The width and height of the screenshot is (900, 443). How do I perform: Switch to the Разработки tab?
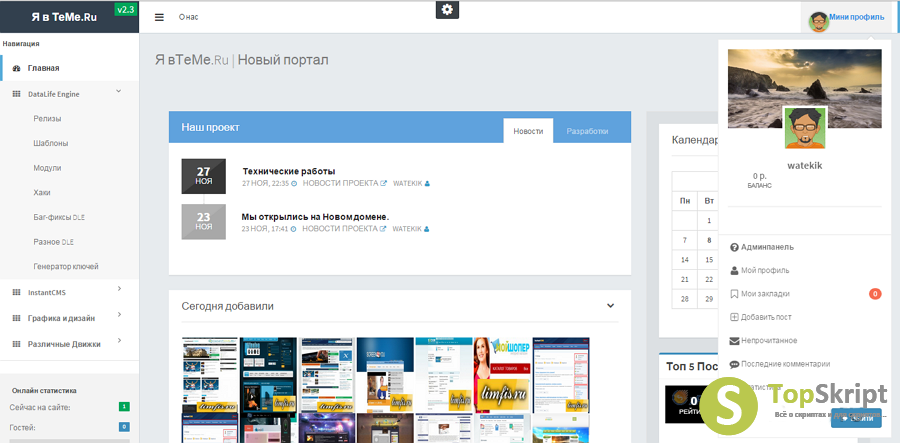coord(587,131)
